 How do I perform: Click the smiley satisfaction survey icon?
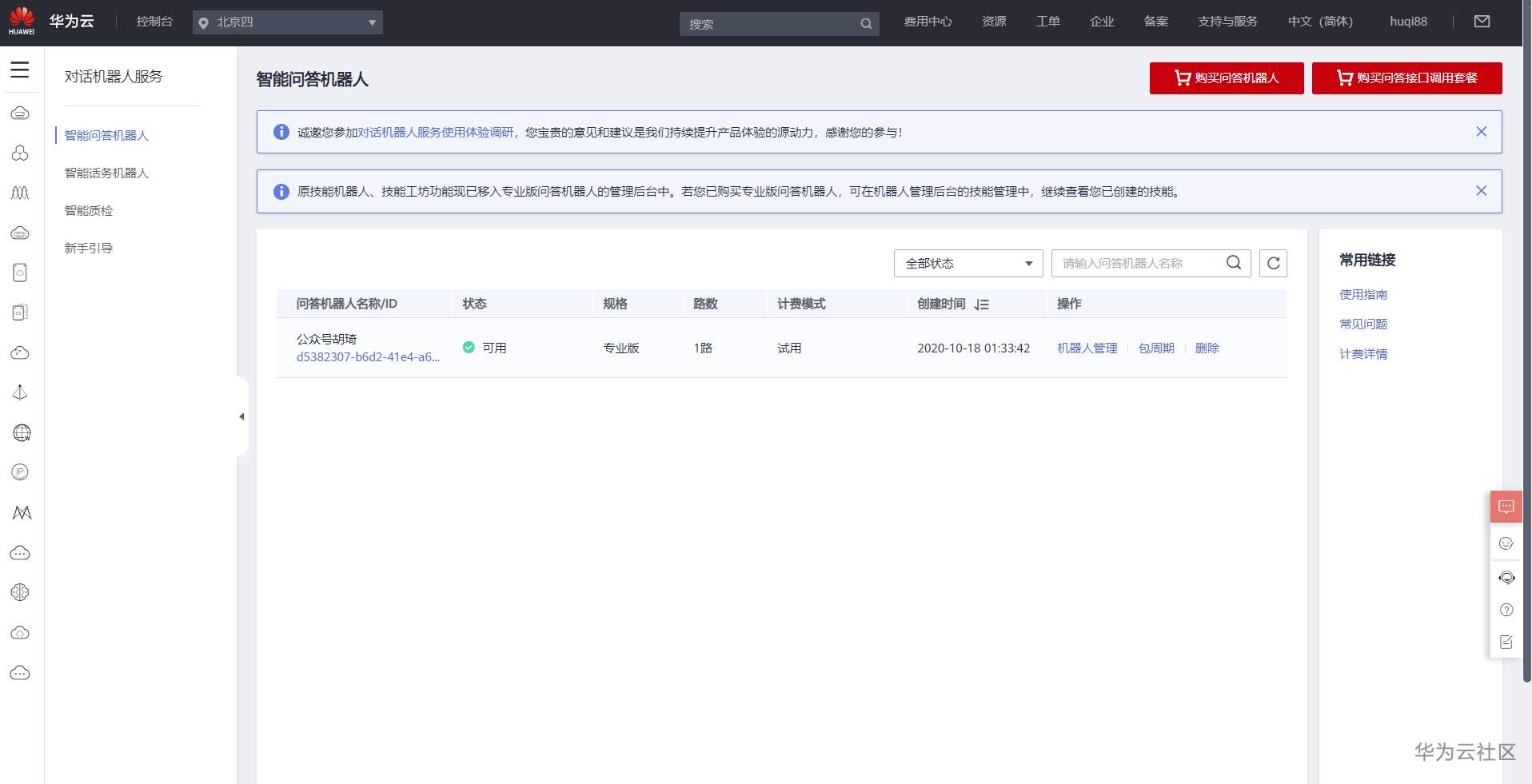pyautogui.click(x=1506, y=543)
